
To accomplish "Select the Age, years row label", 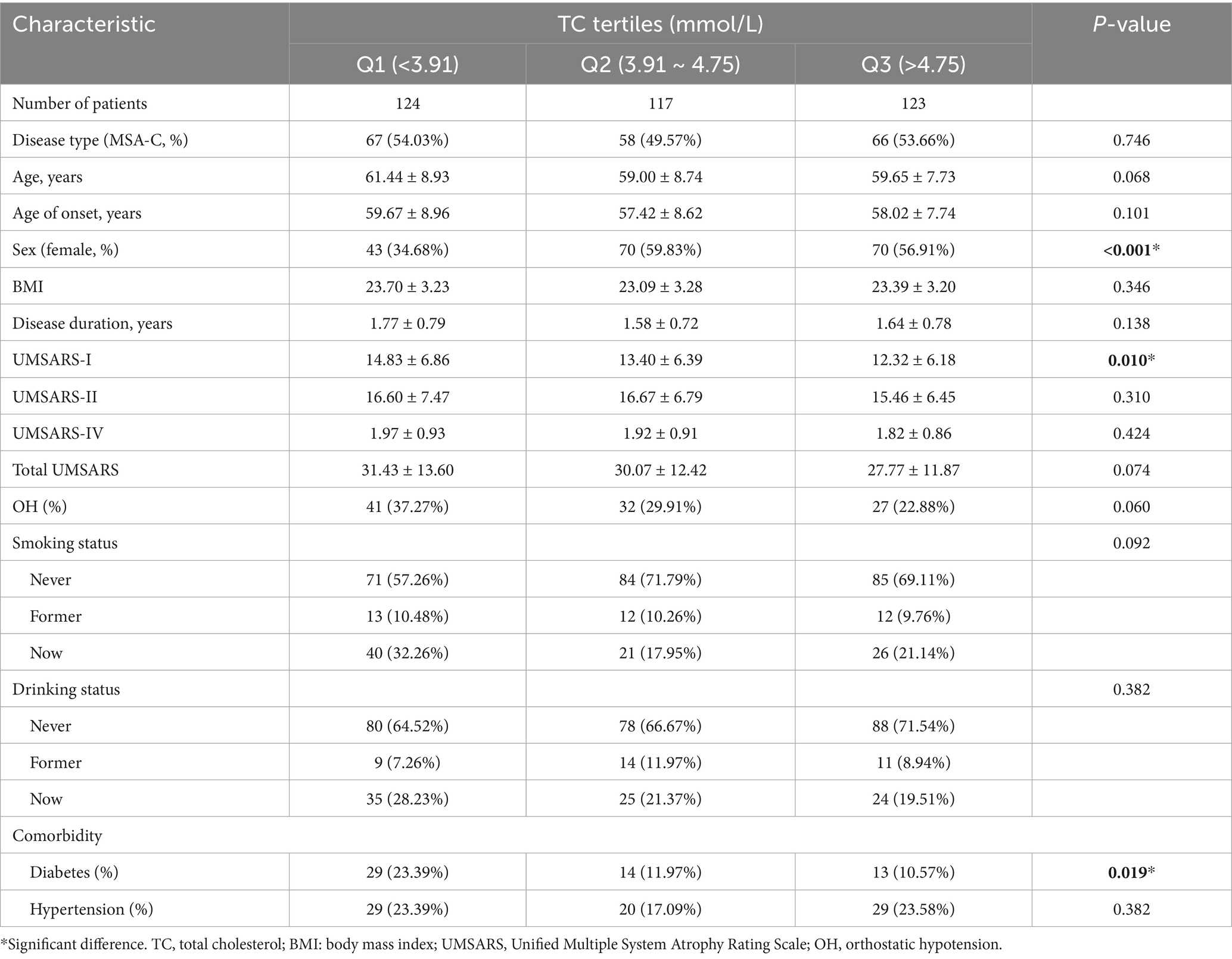I will point(48,177).
